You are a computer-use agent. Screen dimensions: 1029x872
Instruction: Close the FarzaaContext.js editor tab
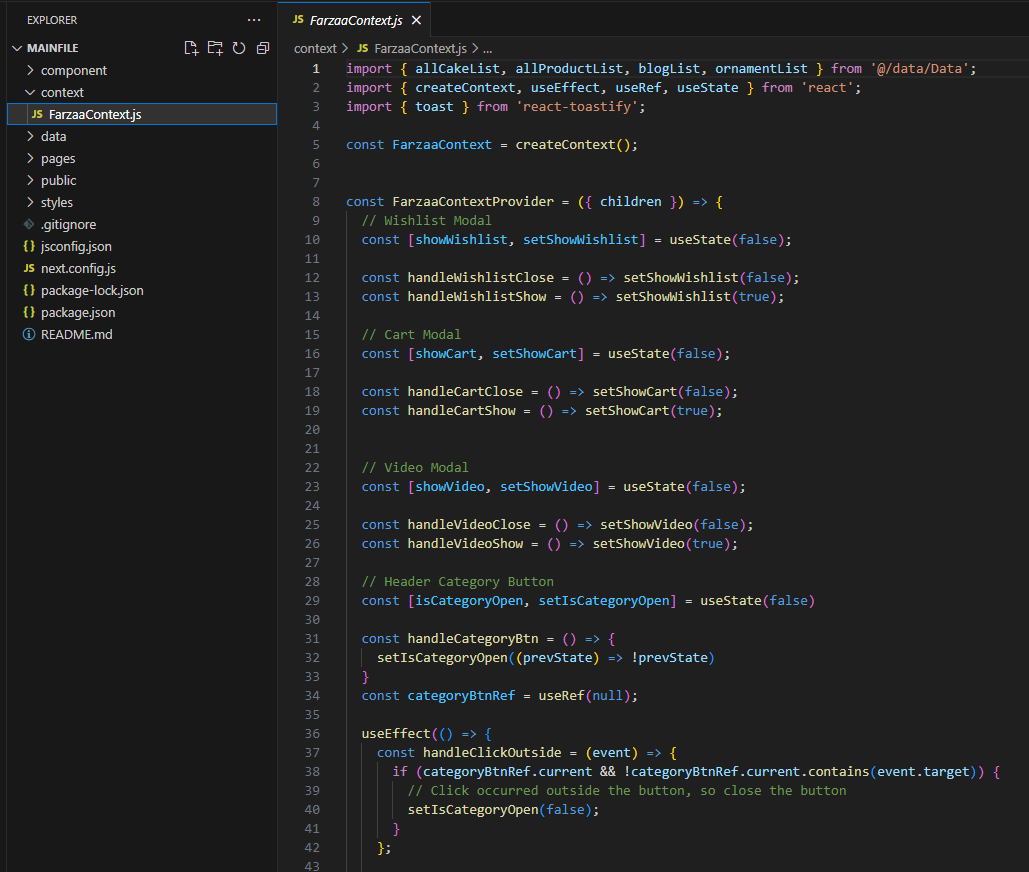(x=416, y=20)
